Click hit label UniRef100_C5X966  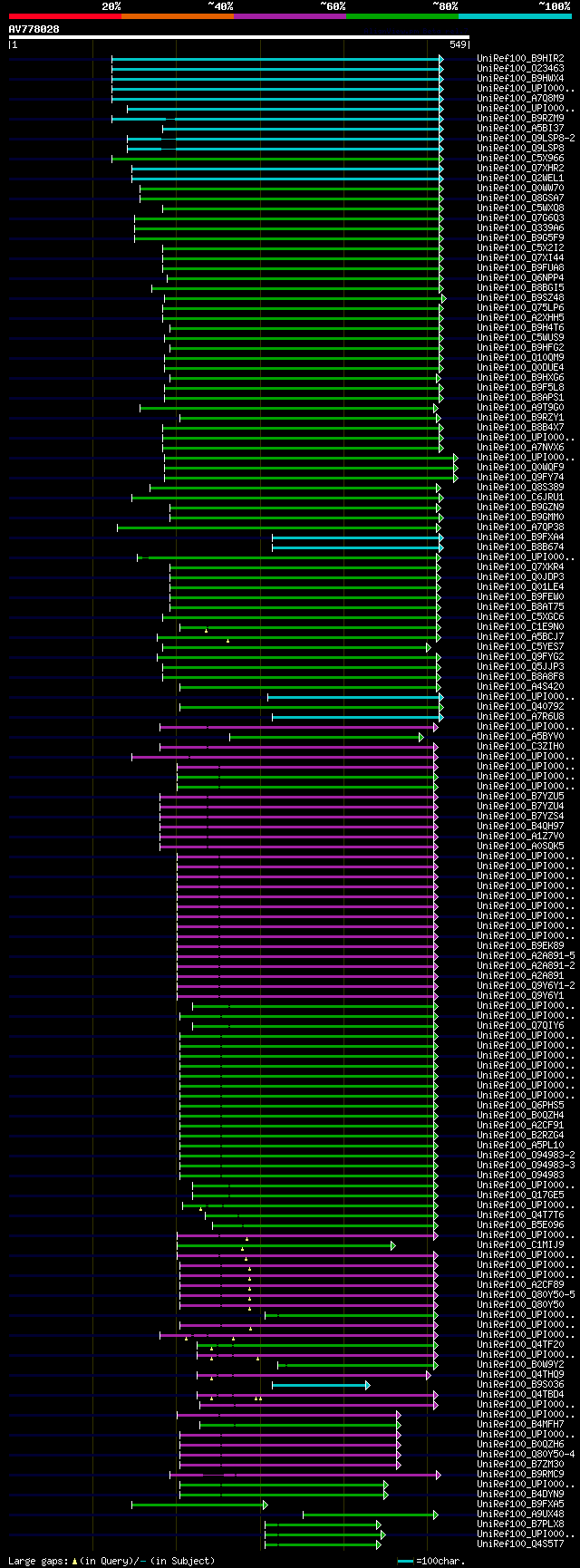520,159
